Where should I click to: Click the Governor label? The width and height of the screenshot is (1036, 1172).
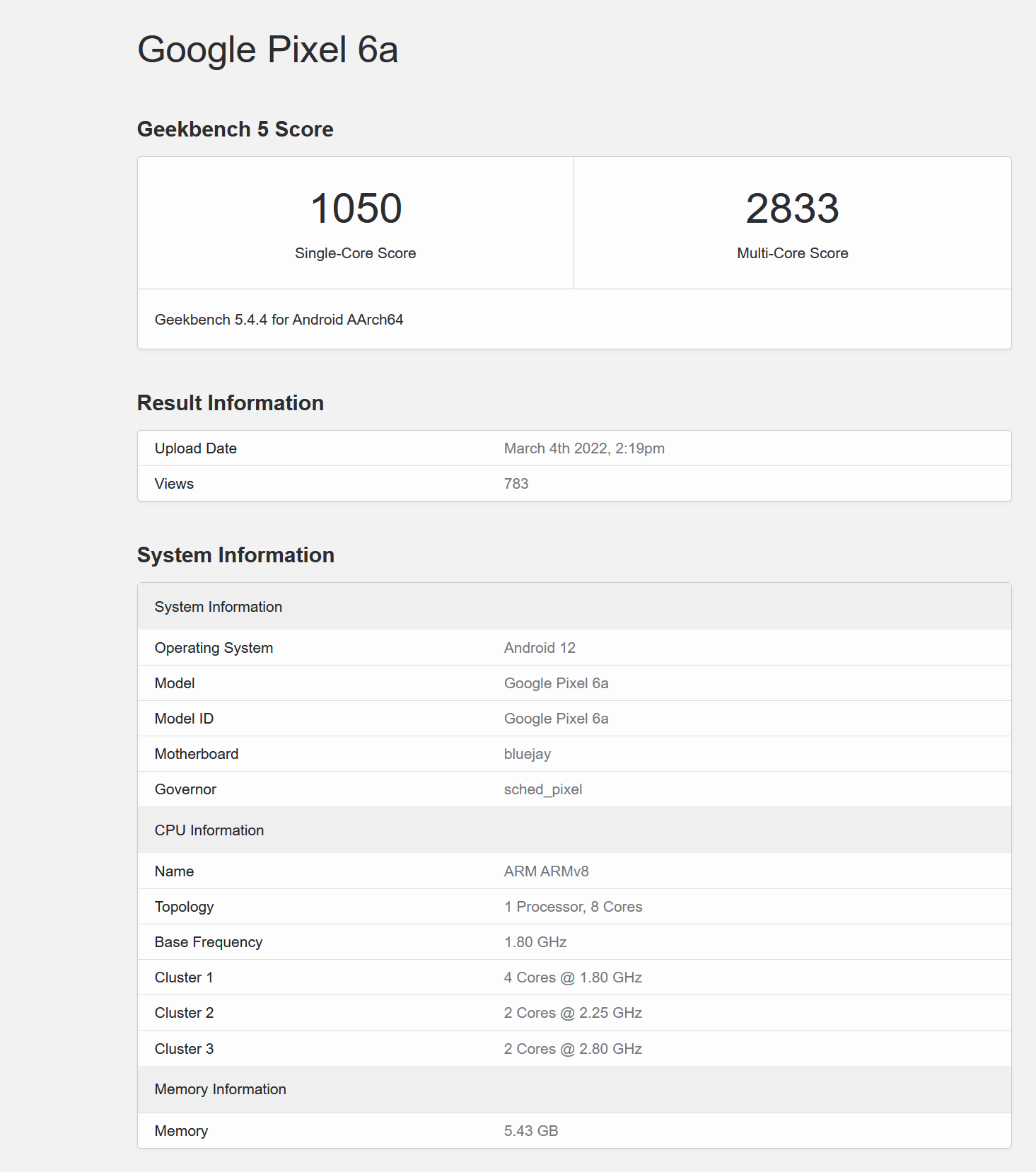(x=185, y=789)
